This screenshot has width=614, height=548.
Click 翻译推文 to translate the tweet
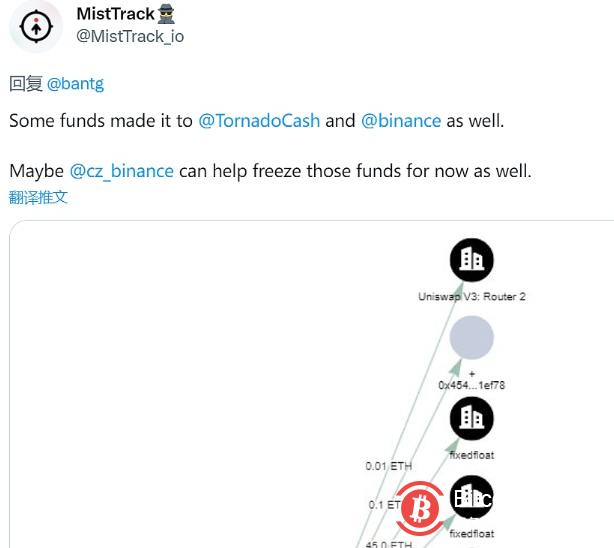click(x=38, y=197)
